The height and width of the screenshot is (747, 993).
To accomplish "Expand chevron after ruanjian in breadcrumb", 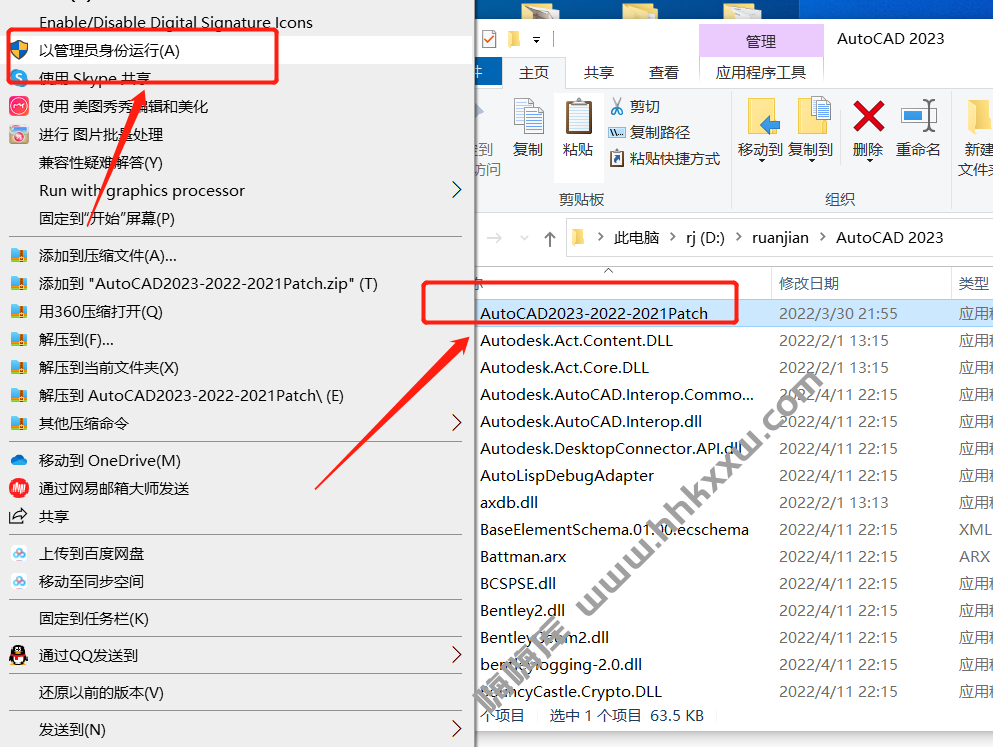I will tap(823, 237).
